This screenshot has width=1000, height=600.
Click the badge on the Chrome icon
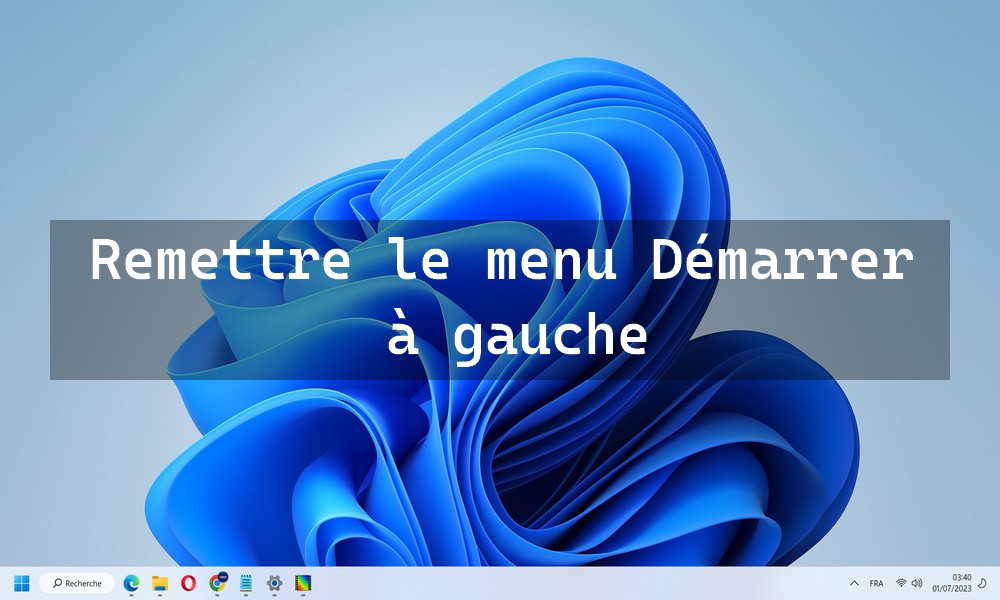click(222, 575)
